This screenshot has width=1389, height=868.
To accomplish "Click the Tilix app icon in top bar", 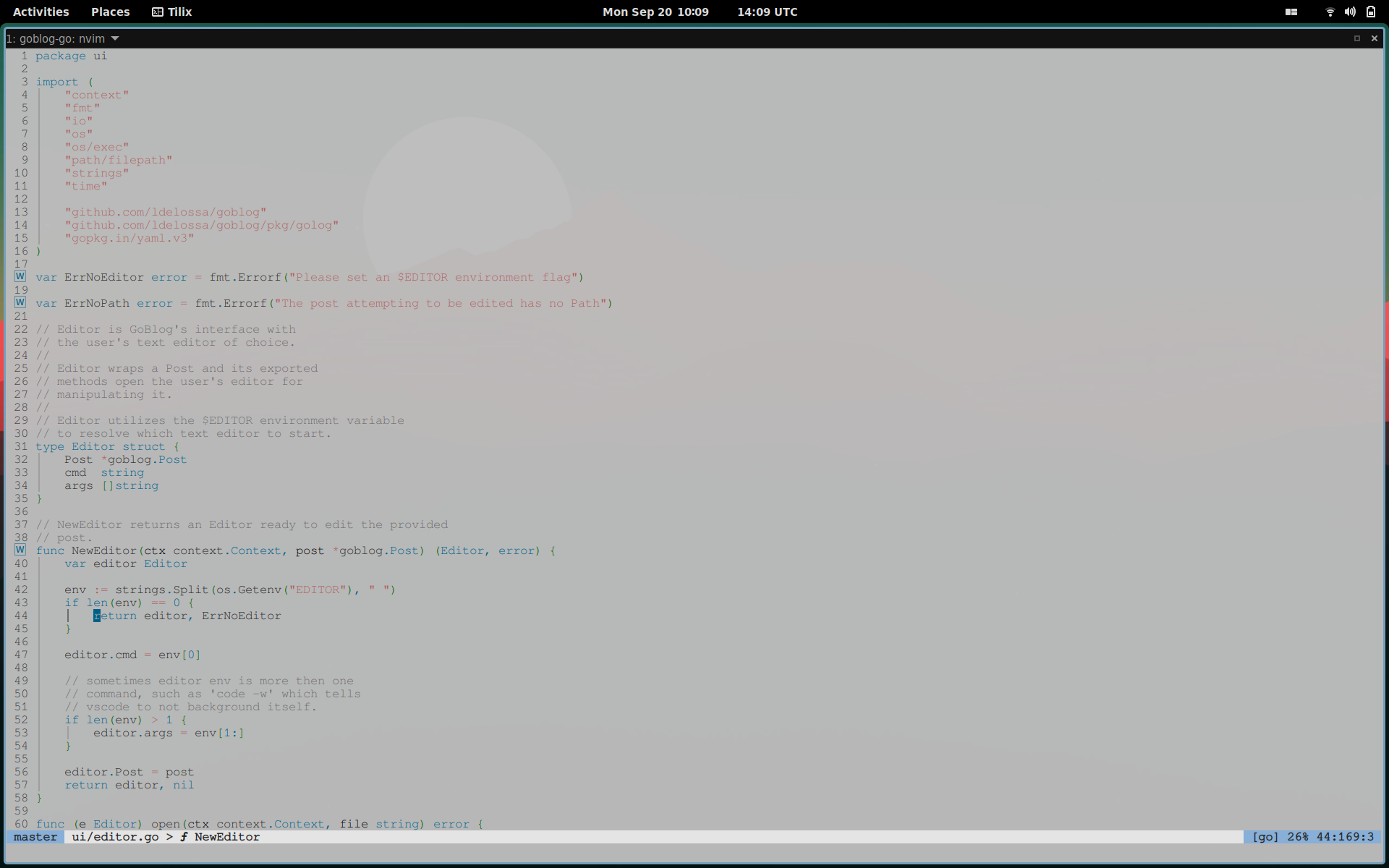I will [x=157, y=12].
